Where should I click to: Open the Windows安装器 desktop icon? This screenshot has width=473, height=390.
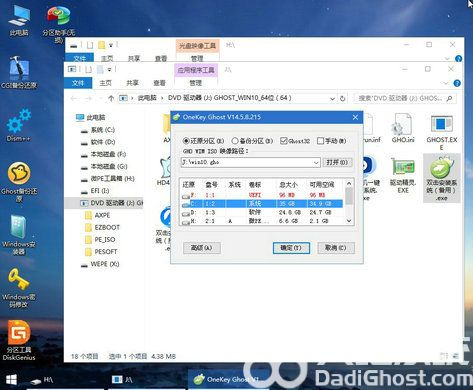tap(19, 235)
